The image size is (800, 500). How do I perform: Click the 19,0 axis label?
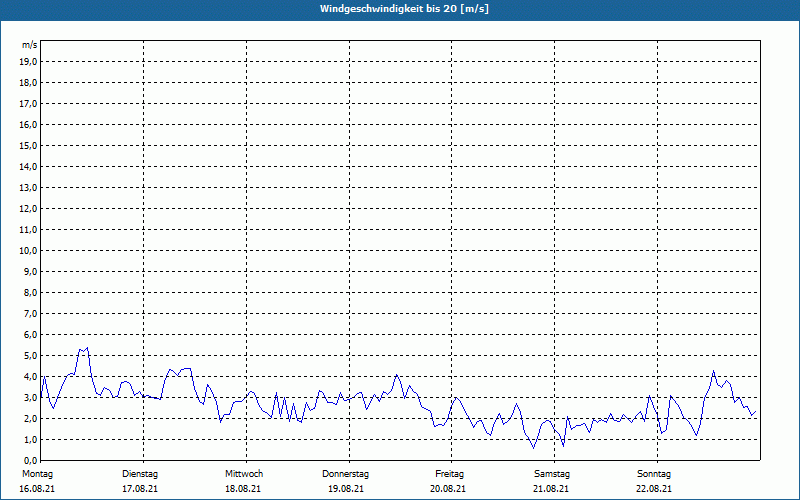pyautogui.click(x=28, y=62)
